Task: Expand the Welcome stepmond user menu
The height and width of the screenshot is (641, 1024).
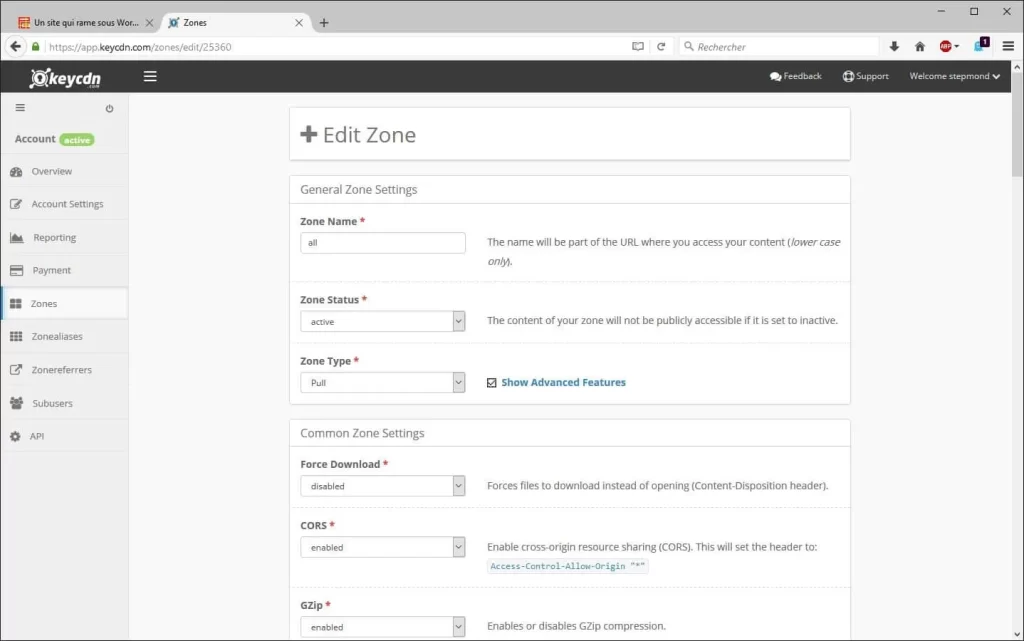Action: click(954, 76)
